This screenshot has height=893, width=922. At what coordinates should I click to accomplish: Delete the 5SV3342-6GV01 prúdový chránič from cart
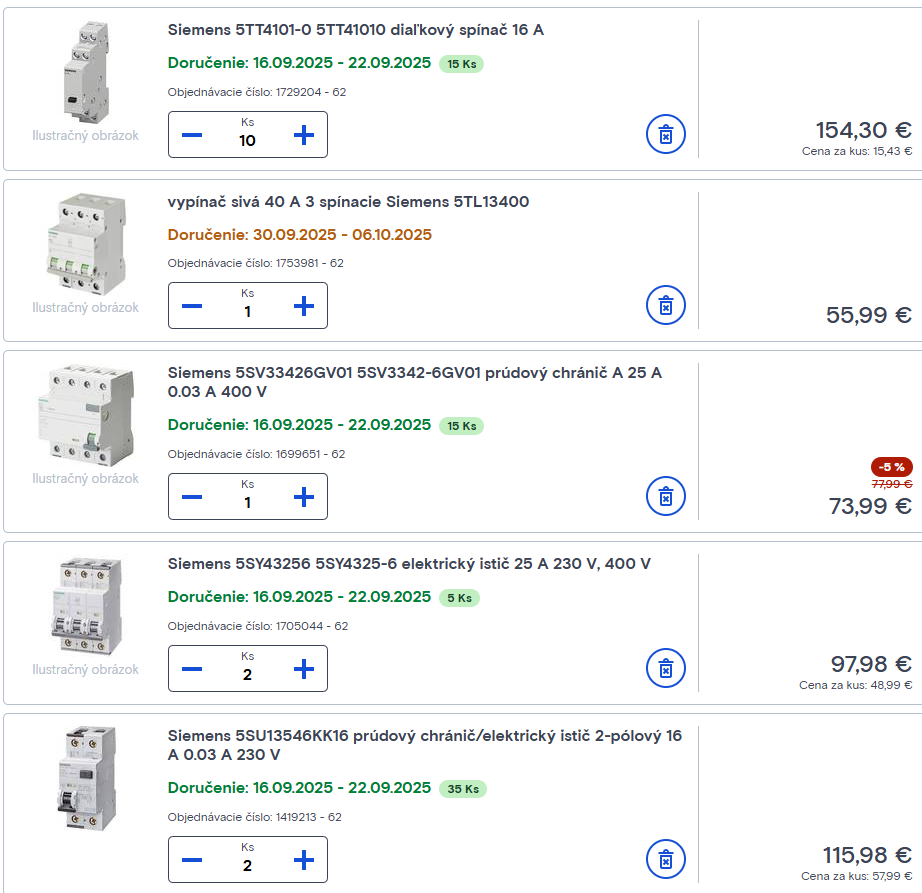tap(664, 496)
